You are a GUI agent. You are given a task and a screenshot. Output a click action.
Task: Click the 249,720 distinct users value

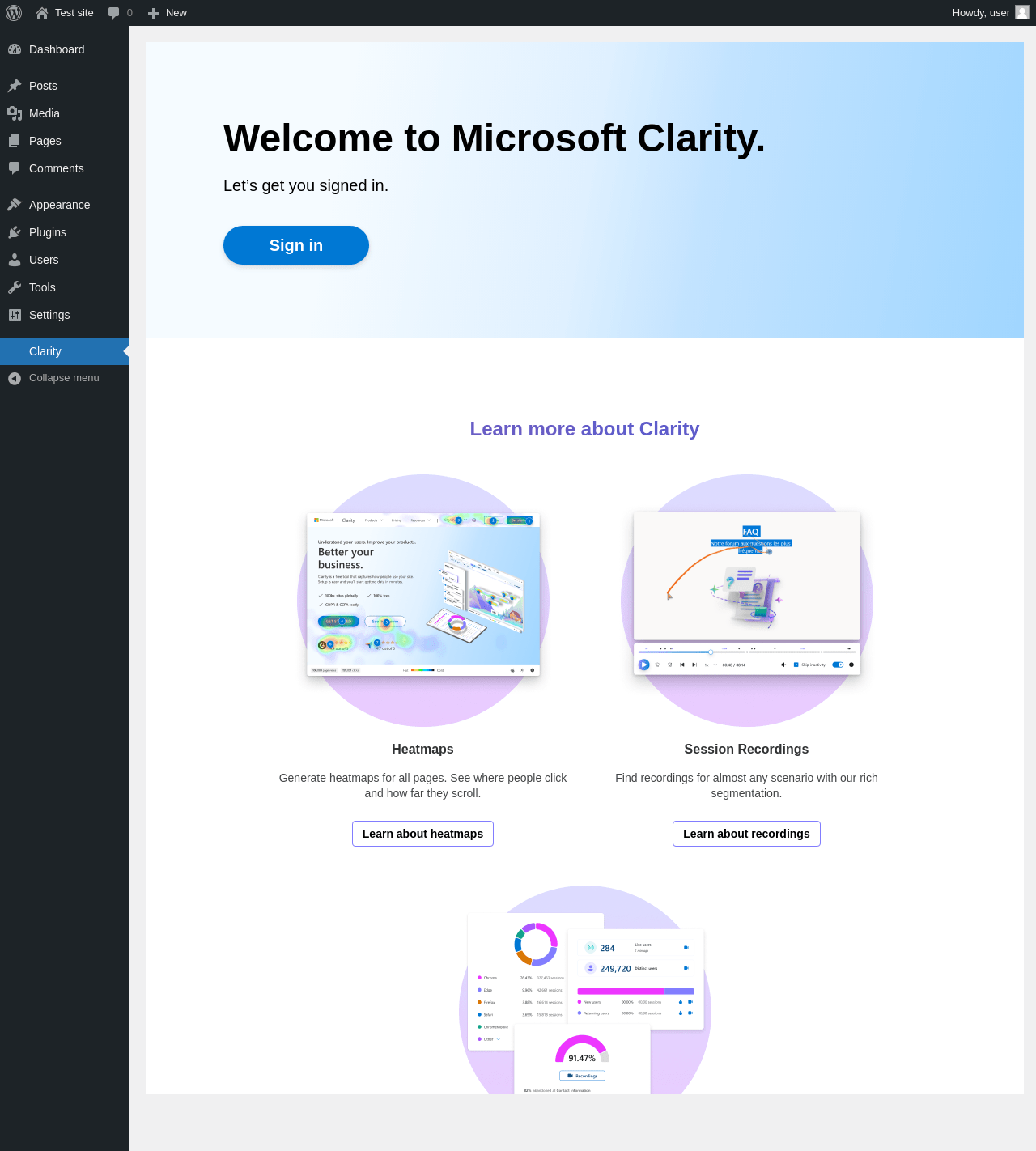tap(615, 969)
